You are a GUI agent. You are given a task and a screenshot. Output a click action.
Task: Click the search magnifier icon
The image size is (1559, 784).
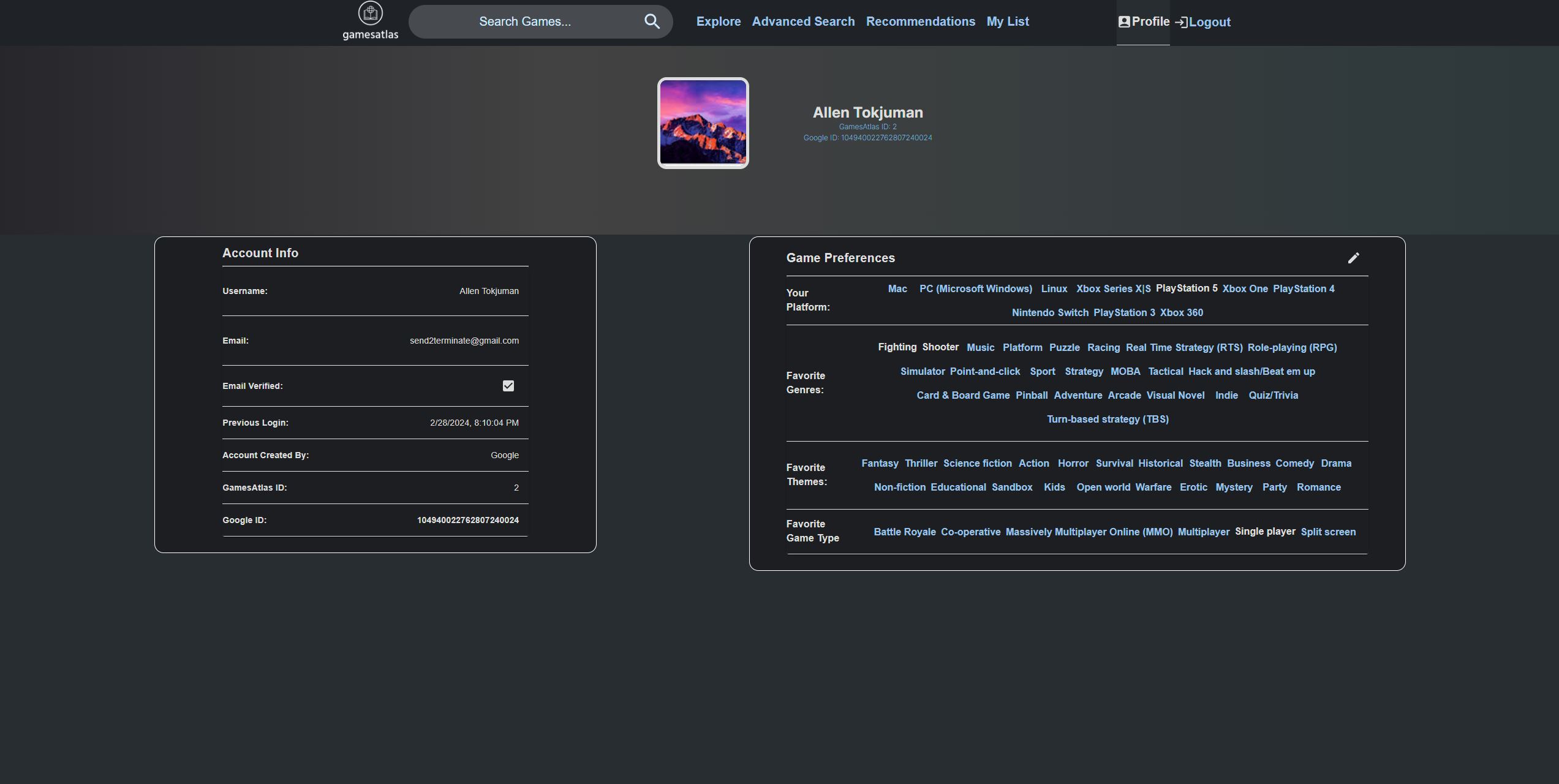point(652,22)
